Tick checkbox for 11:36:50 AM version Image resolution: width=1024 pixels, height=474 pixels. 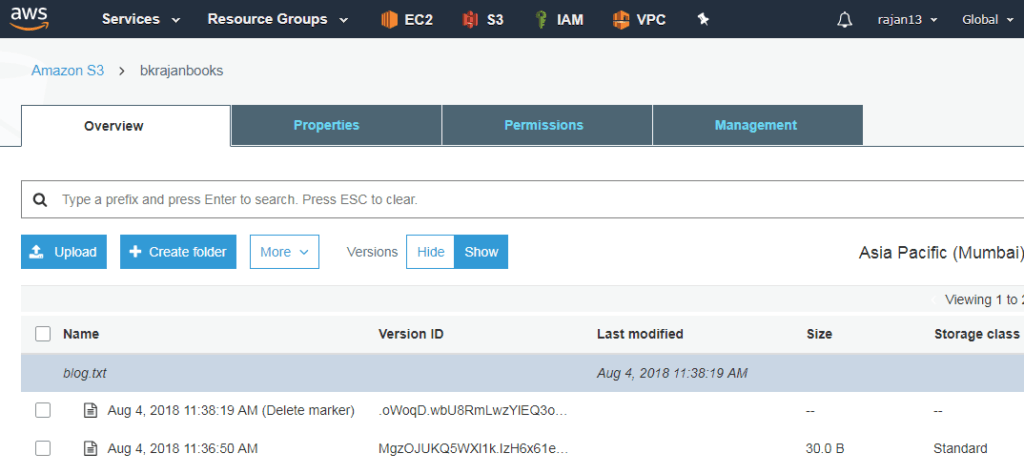coord(43,449)
